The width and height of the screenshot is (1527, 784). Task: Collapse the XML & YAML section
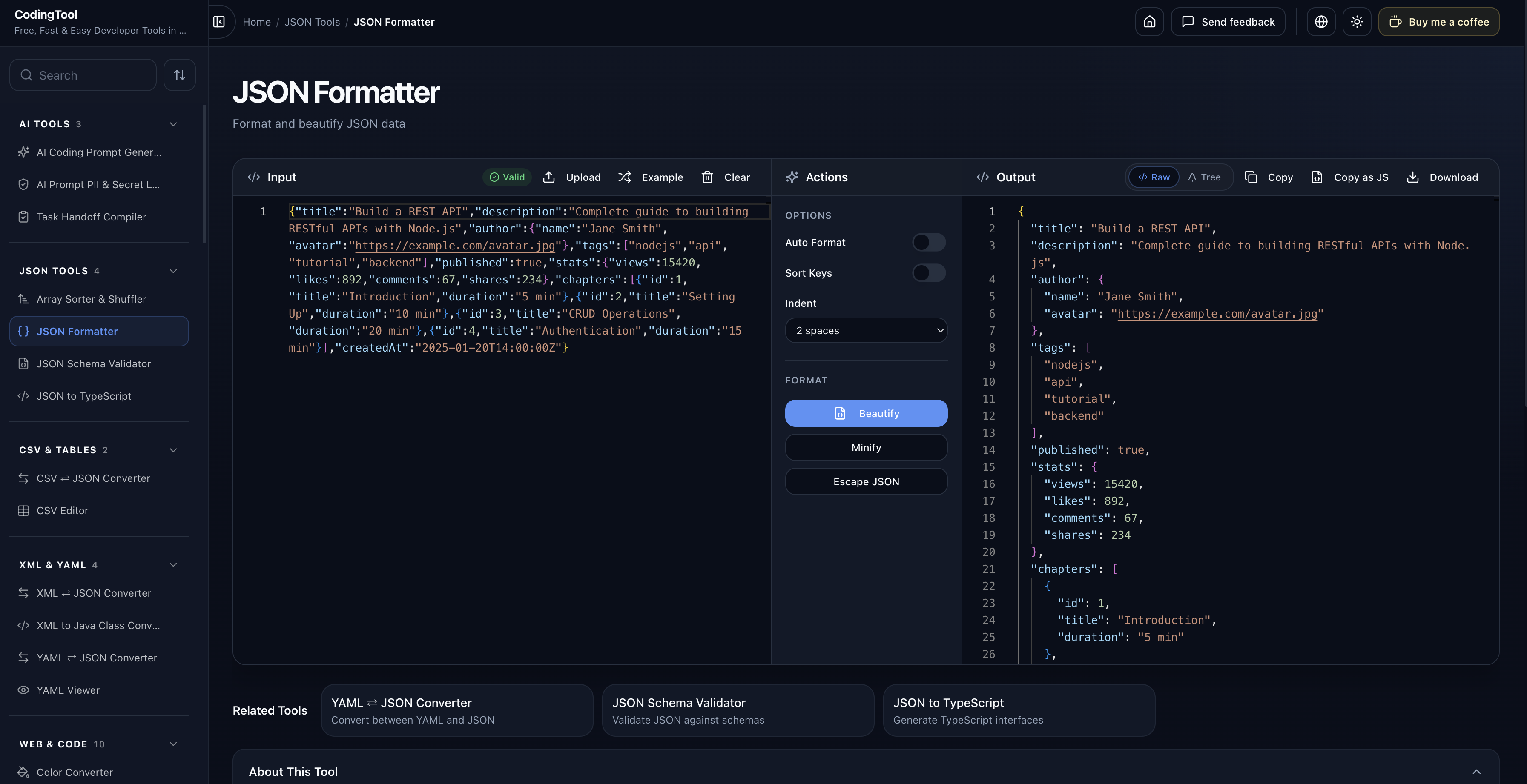tap(173, 565)
